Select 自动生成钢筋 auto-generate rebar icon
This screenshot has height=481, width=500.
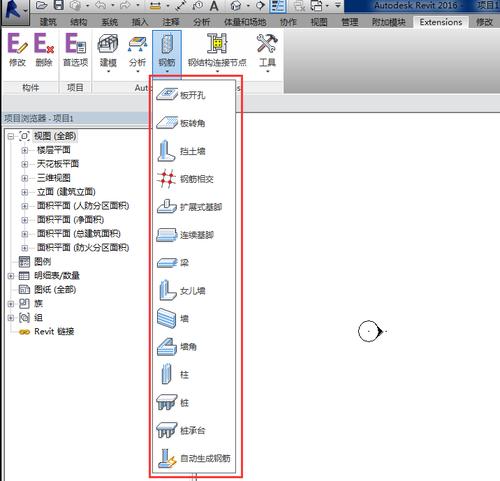[167, 458]
